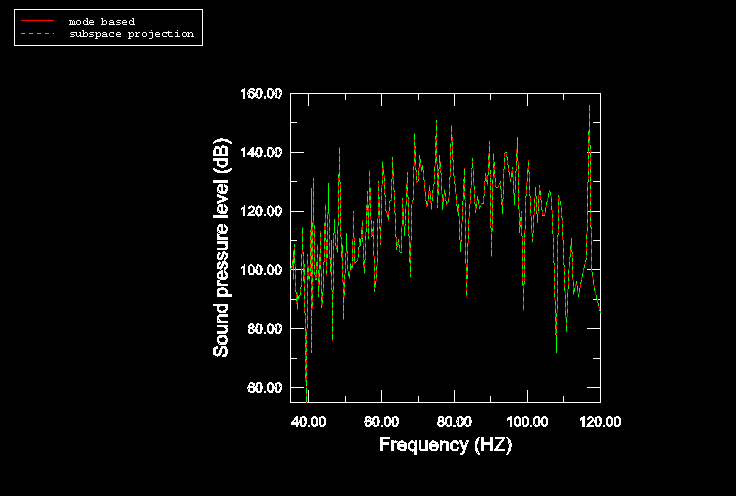Click the tallest curve peak near 117 Hz

coord(589,106)
